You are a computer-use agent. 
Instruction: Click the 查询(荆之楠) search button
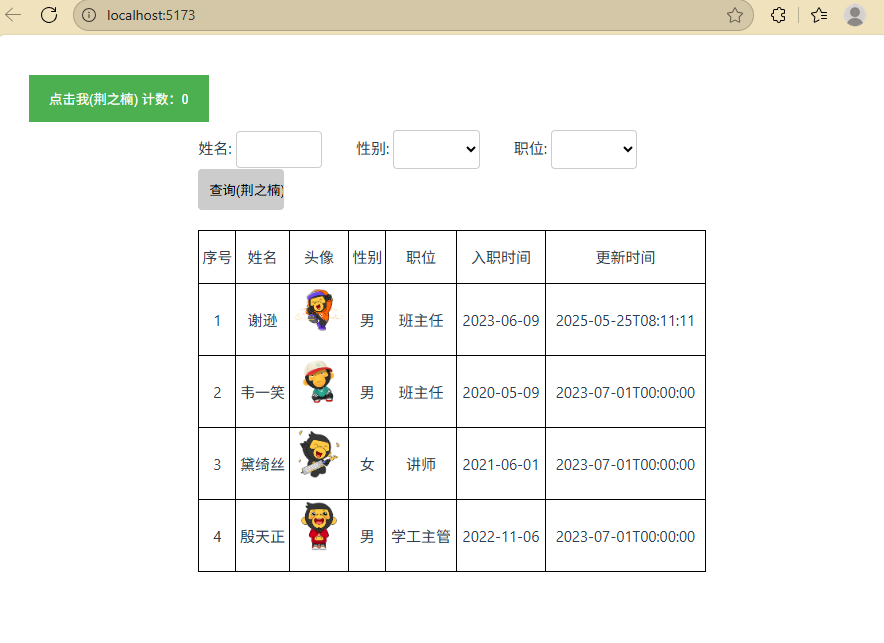241,190
